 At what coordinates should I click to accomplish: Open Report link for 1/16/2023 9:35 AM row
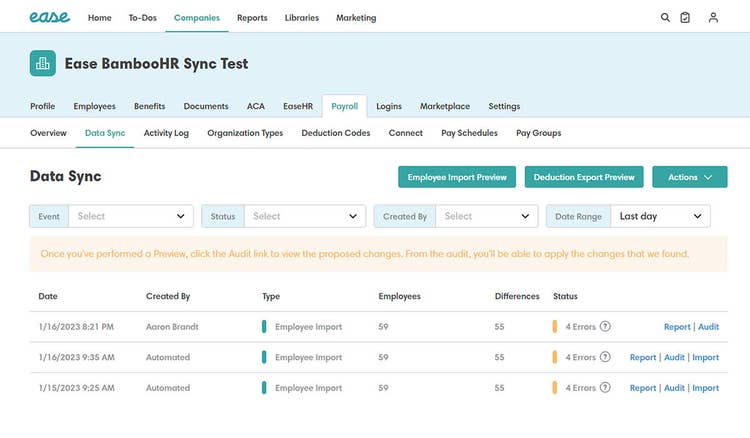[643, 357]
